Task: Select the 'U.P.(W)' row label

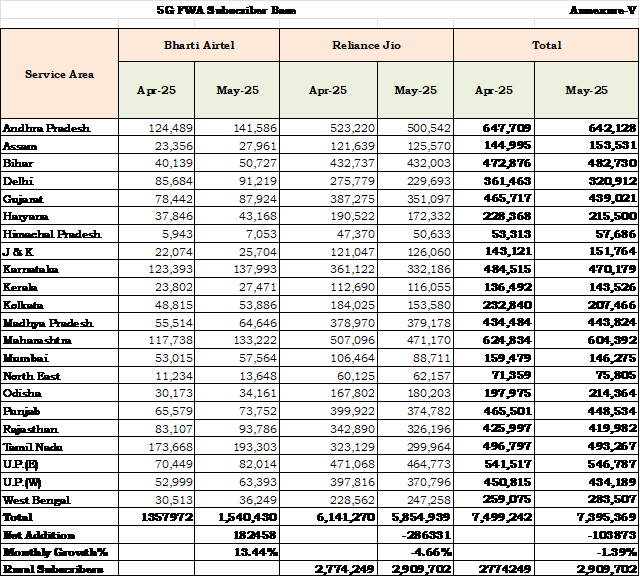Action: click(22, 482)
